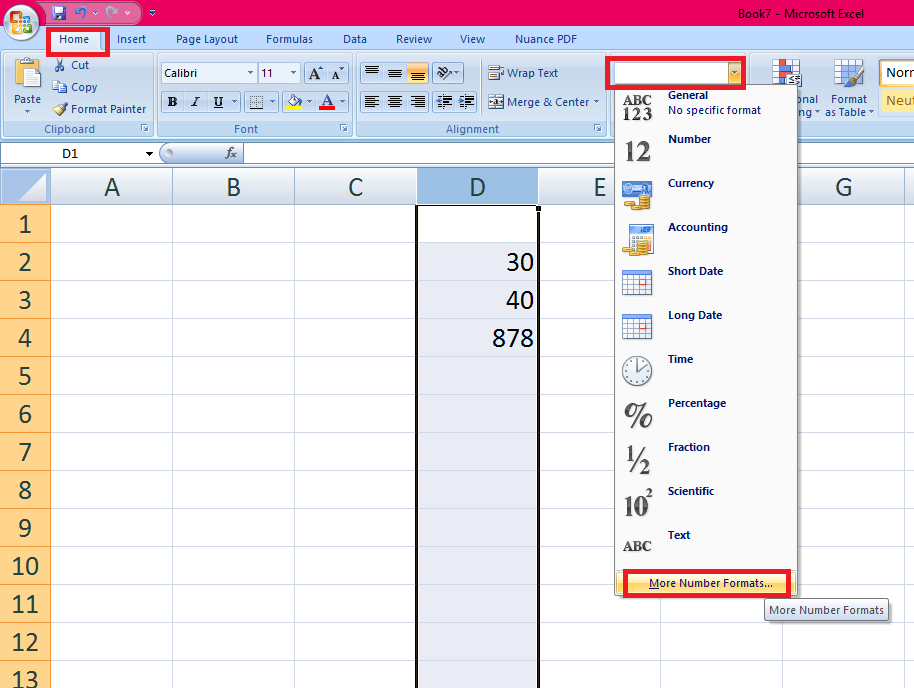This screenshot has width=914, height=688.
Task: Open the Number Format dropdown arrow
Action: pos(736,72)
